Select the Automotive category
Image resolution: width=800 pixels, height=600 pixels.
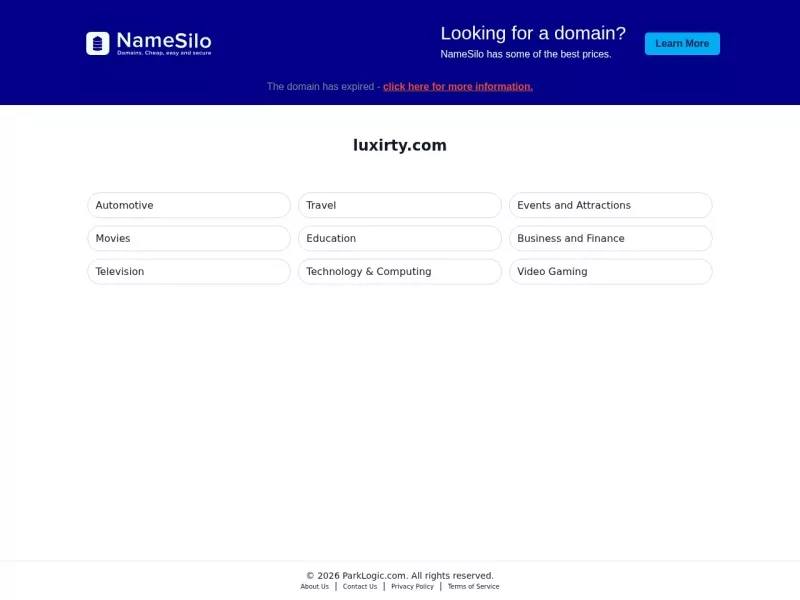pos(189,205)
